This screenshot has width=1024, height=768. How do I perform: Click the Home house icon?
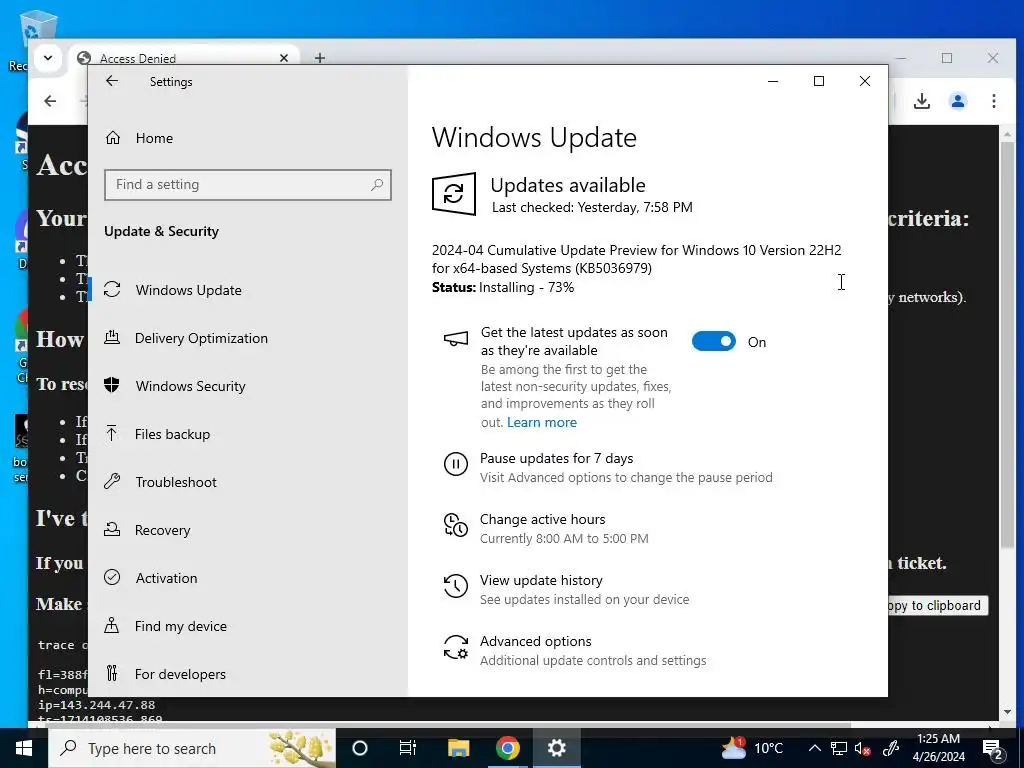pyautogui.click(x=113, y=137)
